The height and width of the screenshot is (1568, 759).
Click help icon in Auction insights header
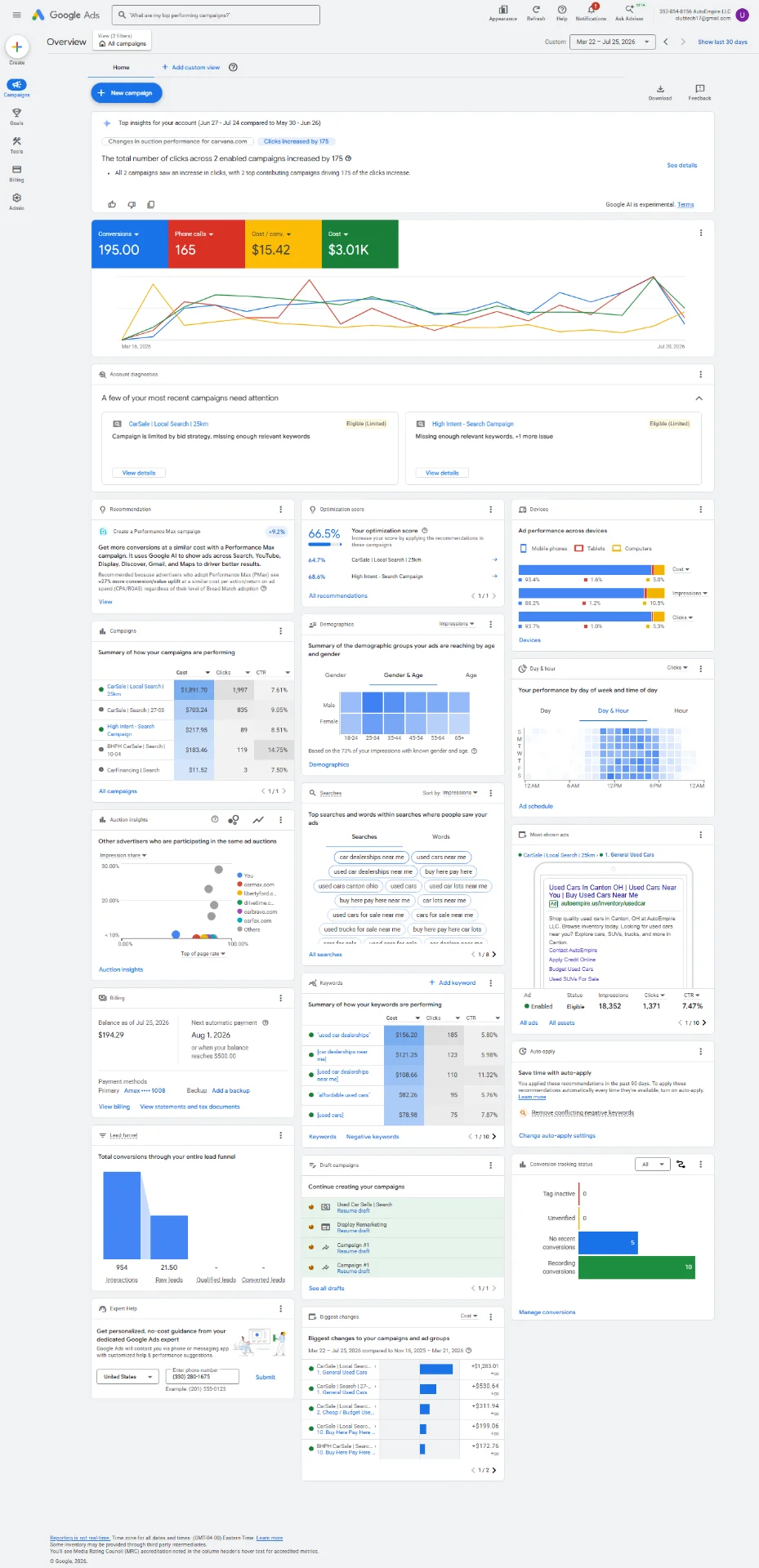pyautogui.click(x=215, y=819)
